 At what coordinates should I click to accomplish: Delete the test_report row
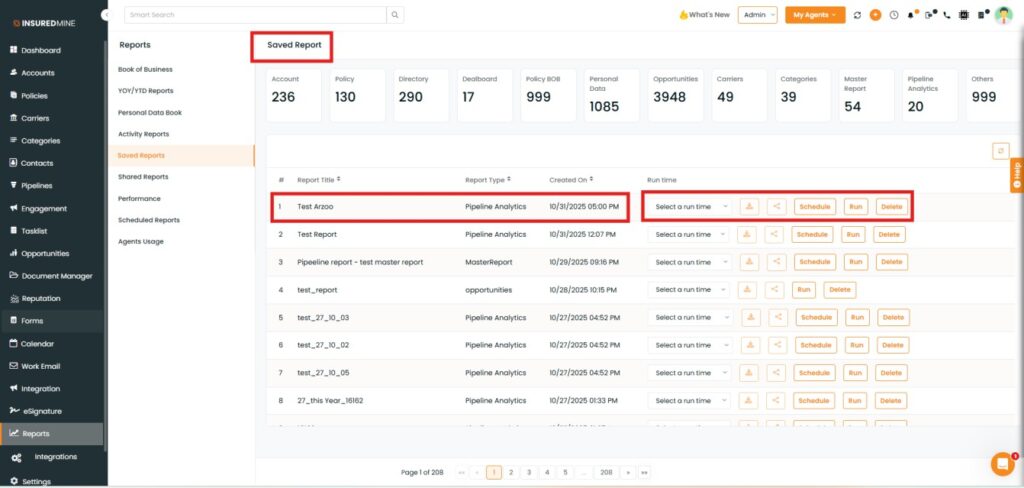tap(839, 289)
